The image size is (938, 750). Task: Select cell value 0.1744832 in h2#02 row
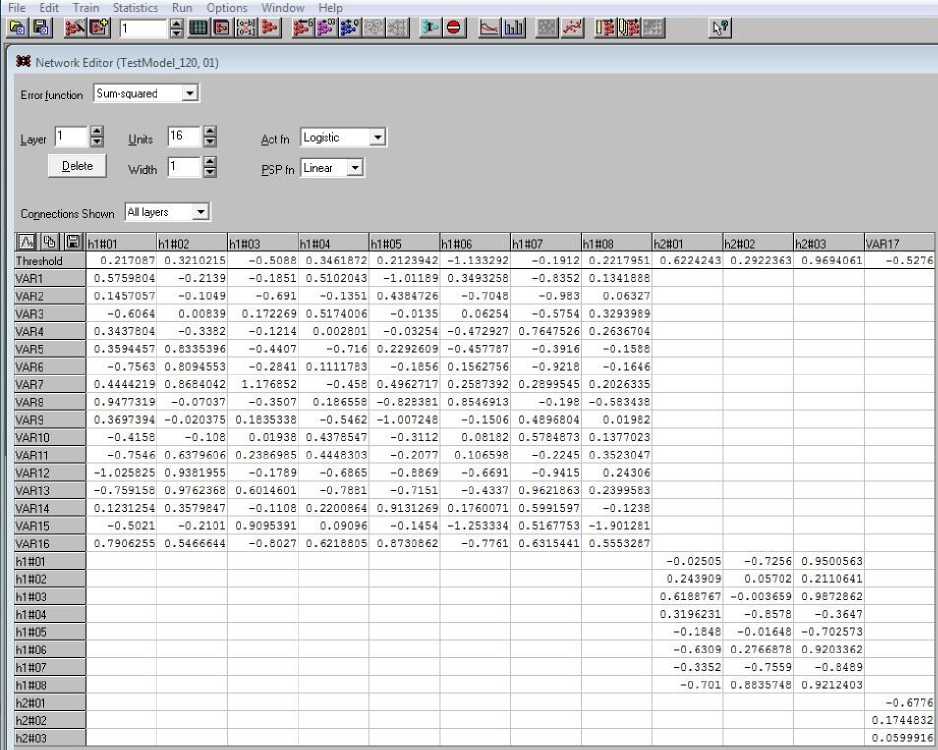[899, 720]
